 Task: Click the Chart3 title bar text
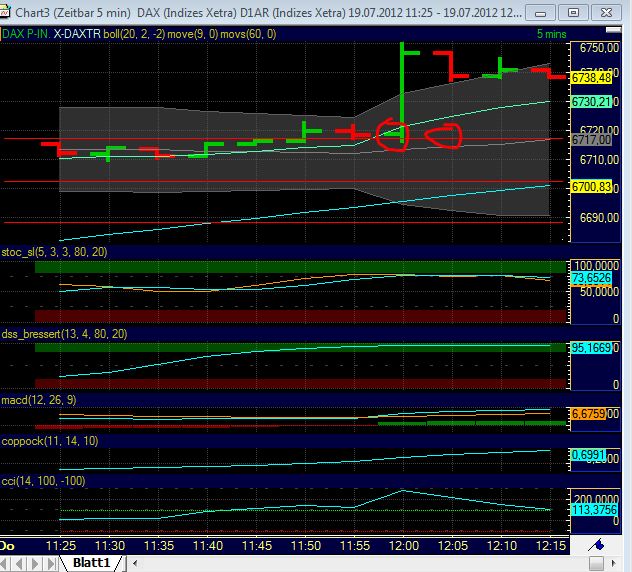tap(268, 13)
